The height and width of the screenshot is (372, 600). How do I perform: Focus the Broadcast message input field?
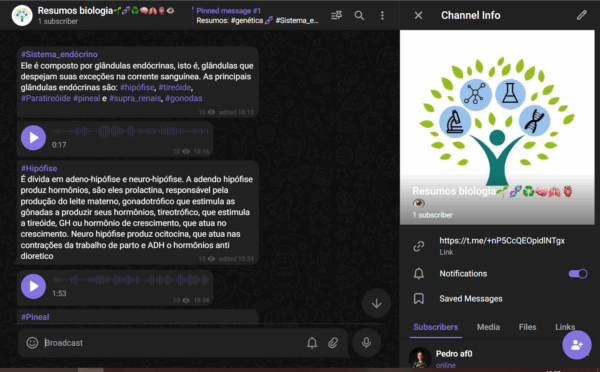[x=172, y=343]
